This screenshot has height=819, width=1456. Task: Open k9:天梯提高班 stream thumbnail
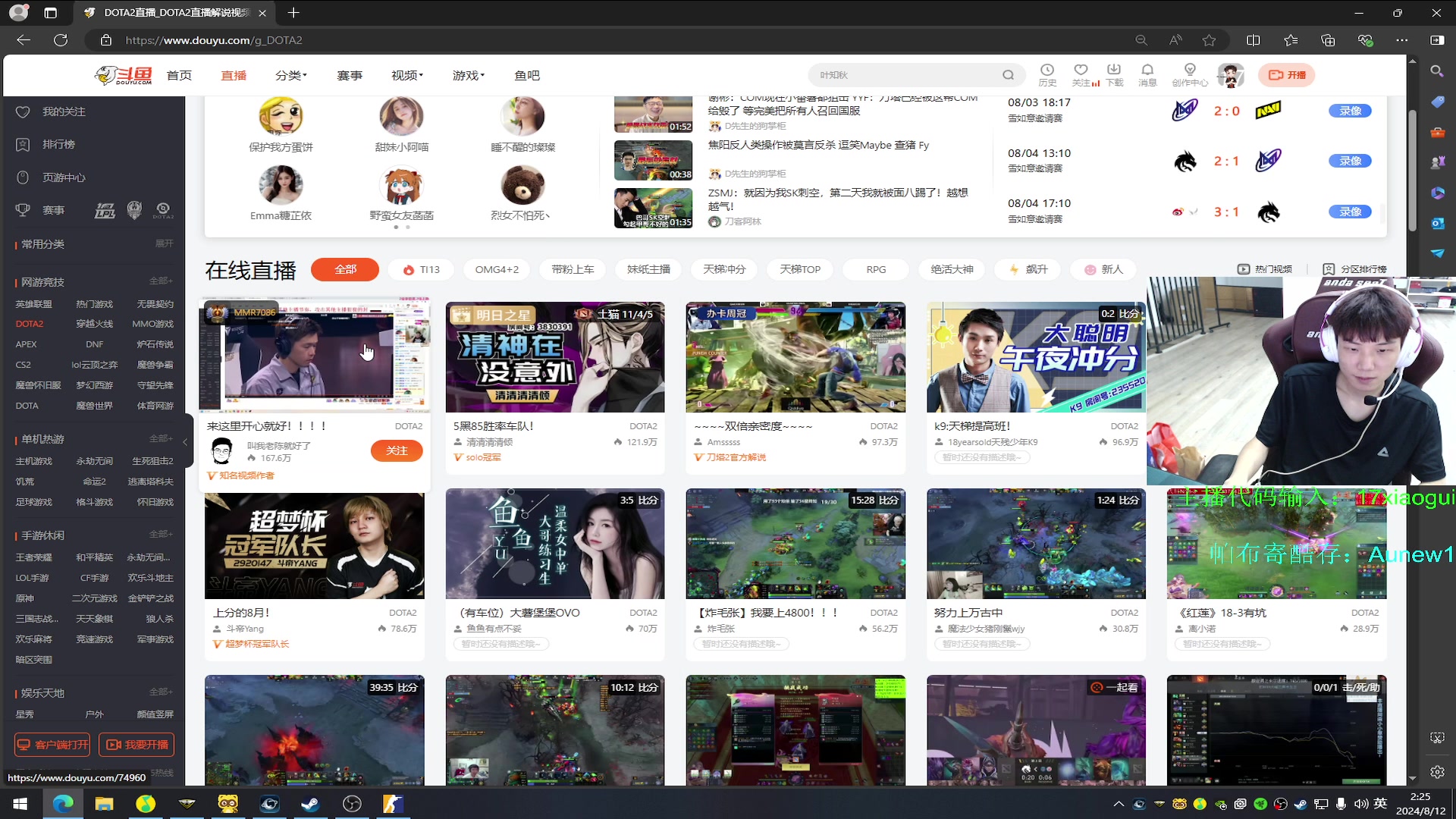coord(1036,357)
